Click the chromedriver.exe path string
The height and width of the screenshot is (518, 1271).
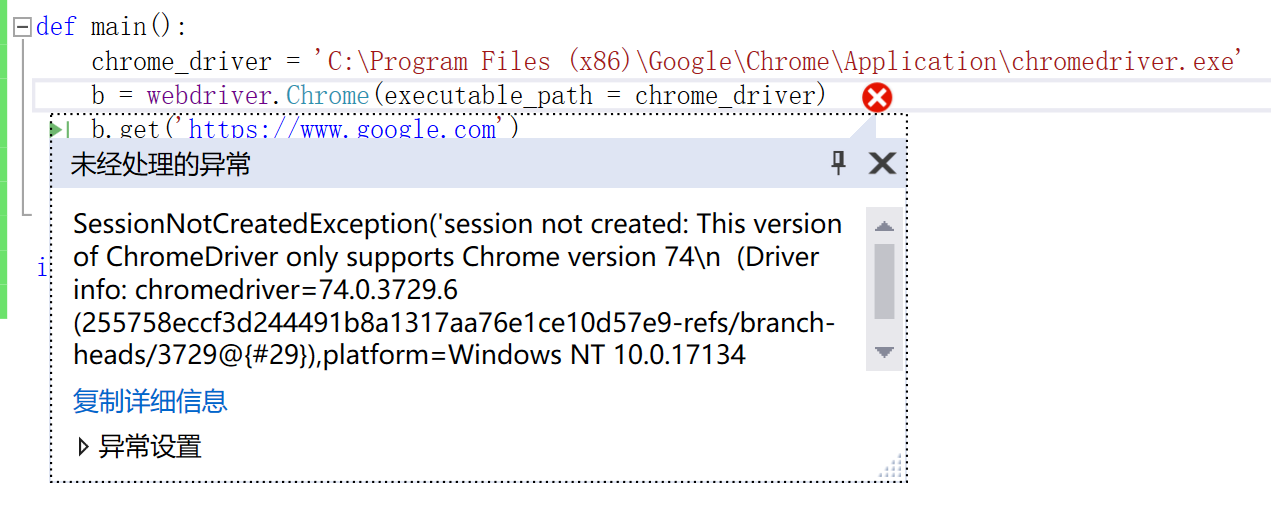coord(778,62)
